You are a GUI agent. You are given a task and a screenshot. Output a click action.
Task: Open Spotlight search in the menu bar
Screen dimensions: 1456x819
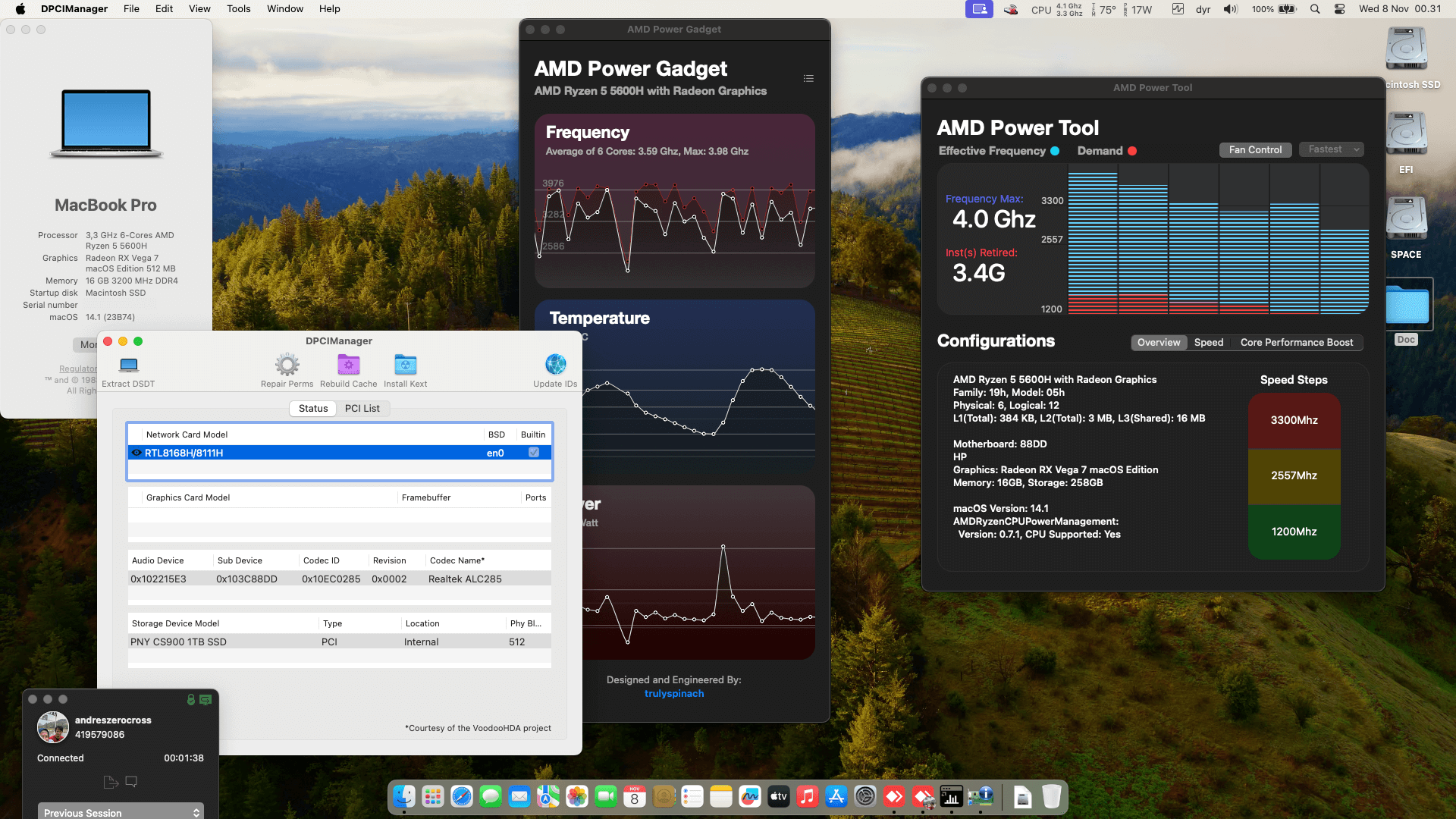pos(1315,9)
